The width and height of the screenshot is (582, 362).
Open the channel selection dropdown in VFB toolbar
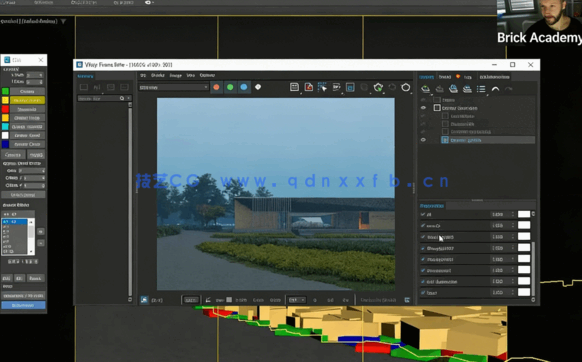(173, 87)
